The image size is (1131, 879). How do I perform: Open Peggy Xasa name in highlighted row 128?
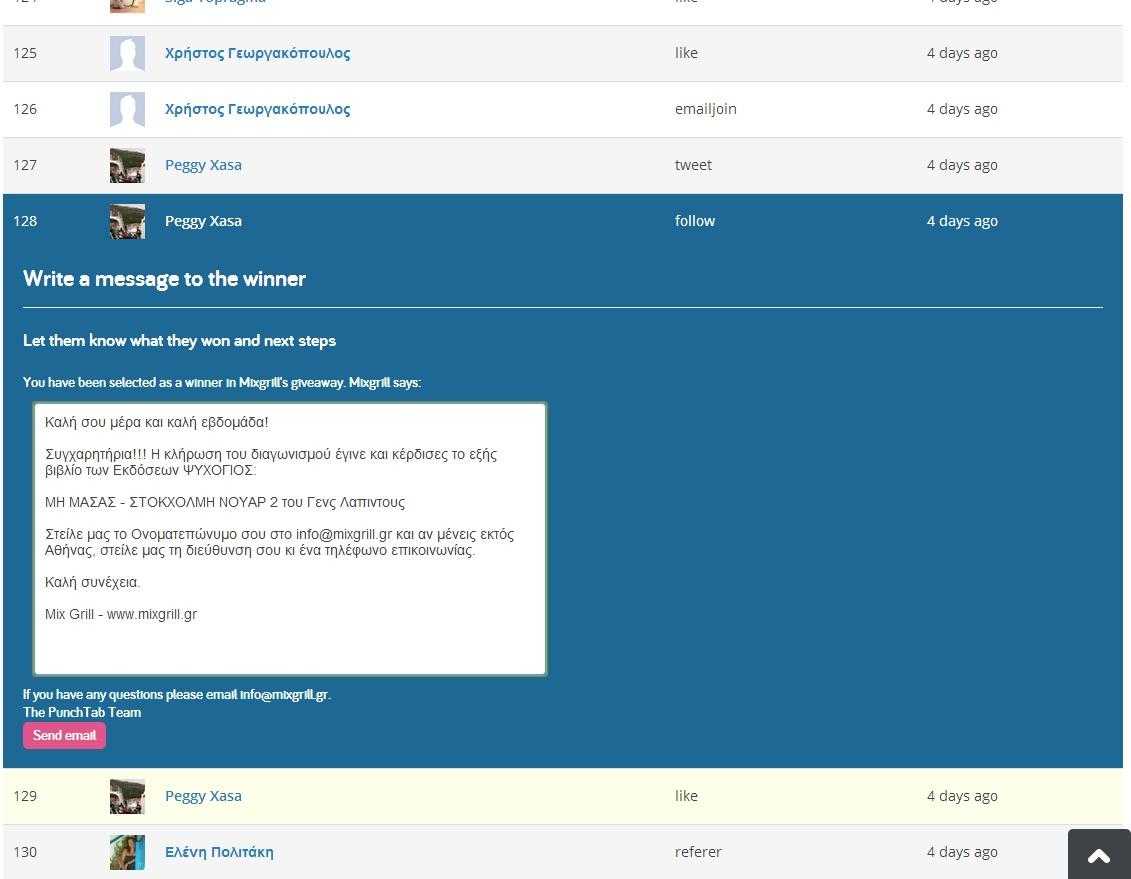click(203, 221)
